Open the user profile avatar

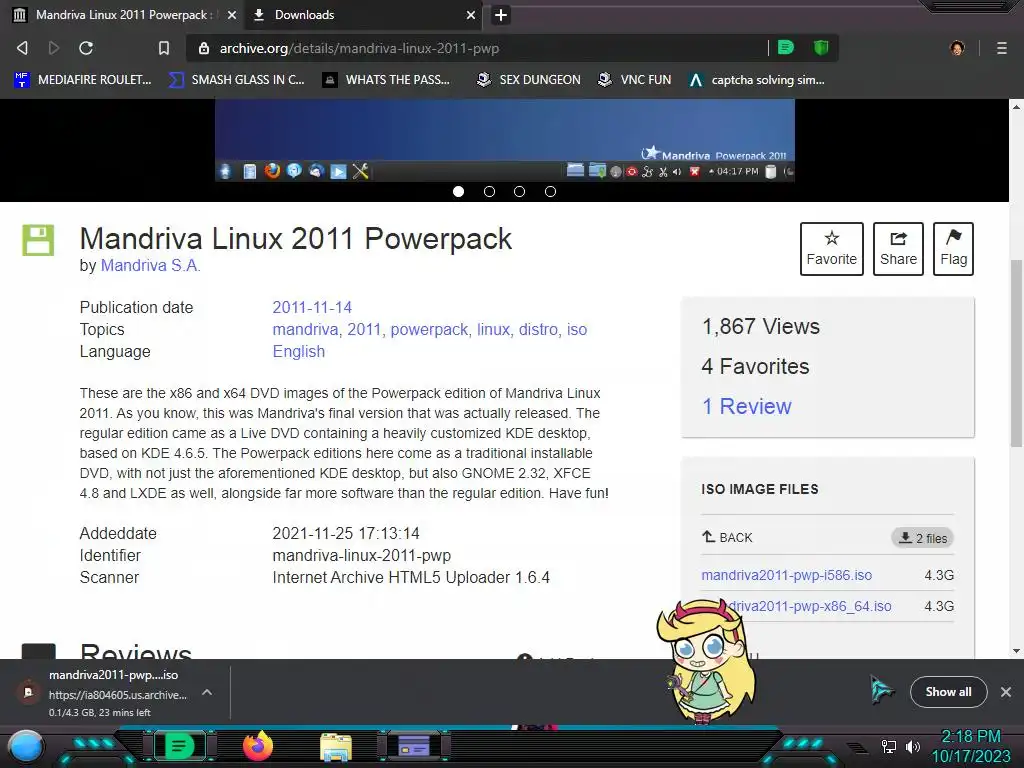click(957, 48)
